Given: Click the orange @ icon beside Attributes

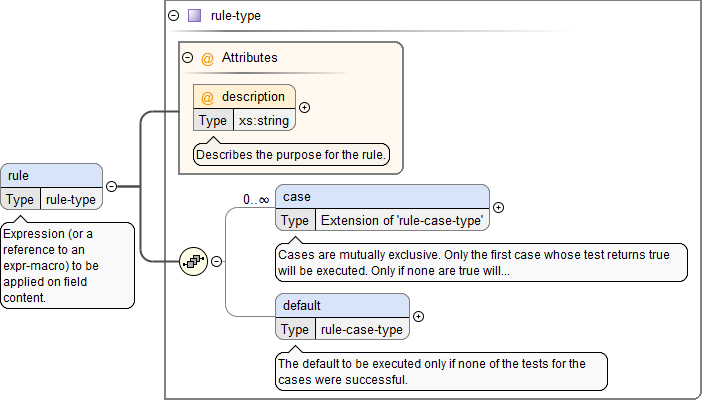Looking at the screenshot, I should (x=208, y=59).
